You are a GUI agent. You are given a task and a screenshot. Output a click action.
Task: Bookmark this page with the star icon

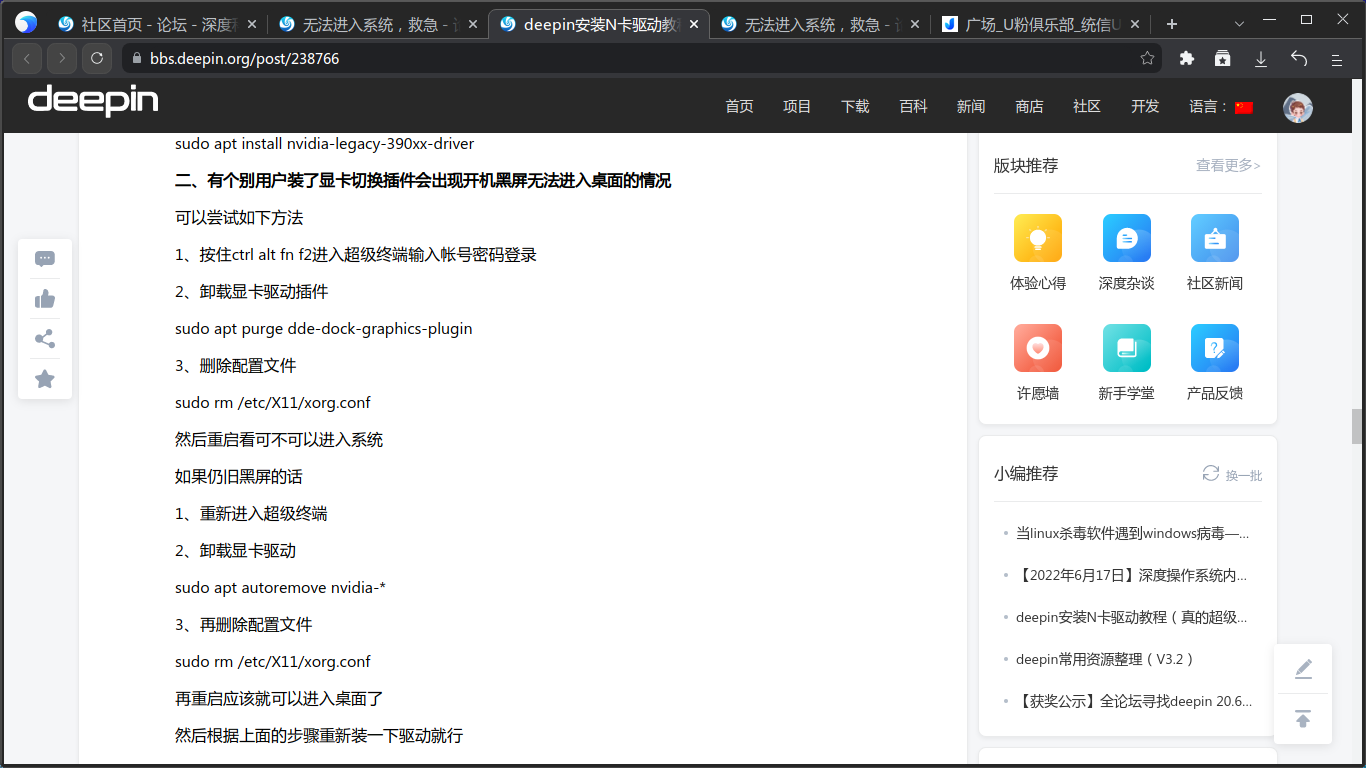(1147, 59)
